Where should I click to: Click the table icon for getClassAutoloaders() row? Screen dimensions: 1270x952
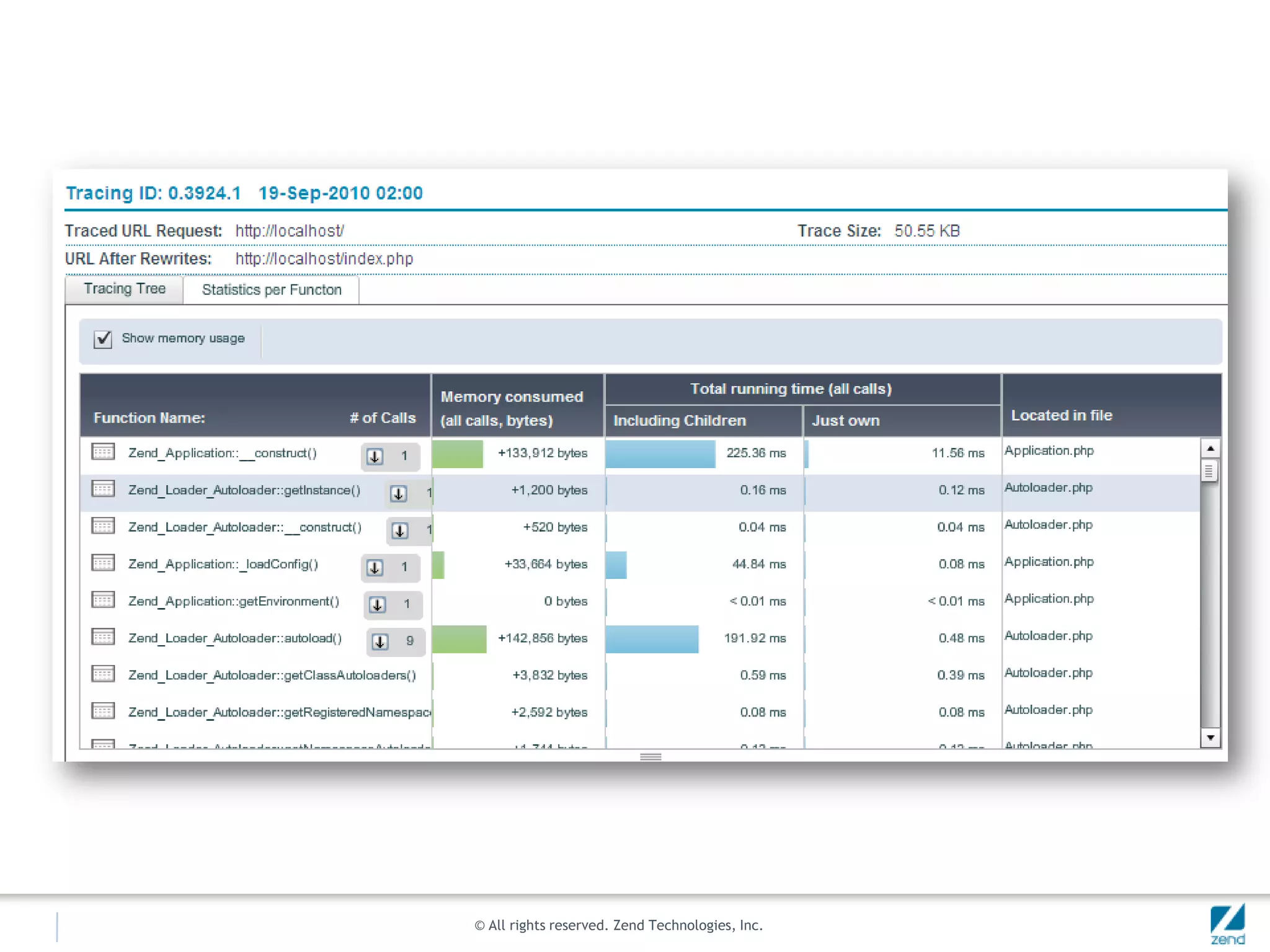coord(103,674)
